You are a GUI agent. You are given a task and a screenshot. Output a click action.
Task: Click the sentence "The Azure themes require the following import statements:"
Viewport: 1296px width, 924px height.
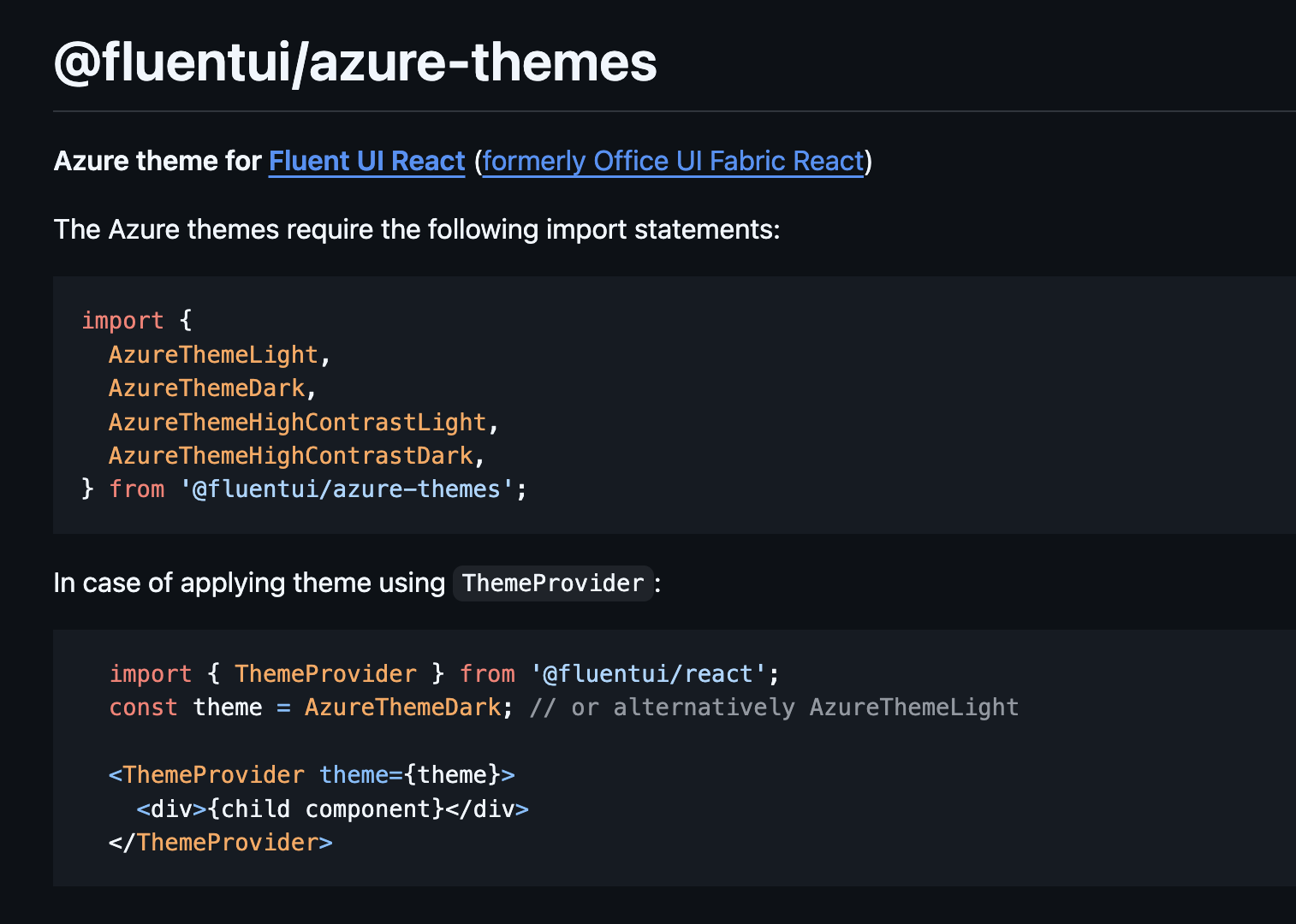[417, 229]
